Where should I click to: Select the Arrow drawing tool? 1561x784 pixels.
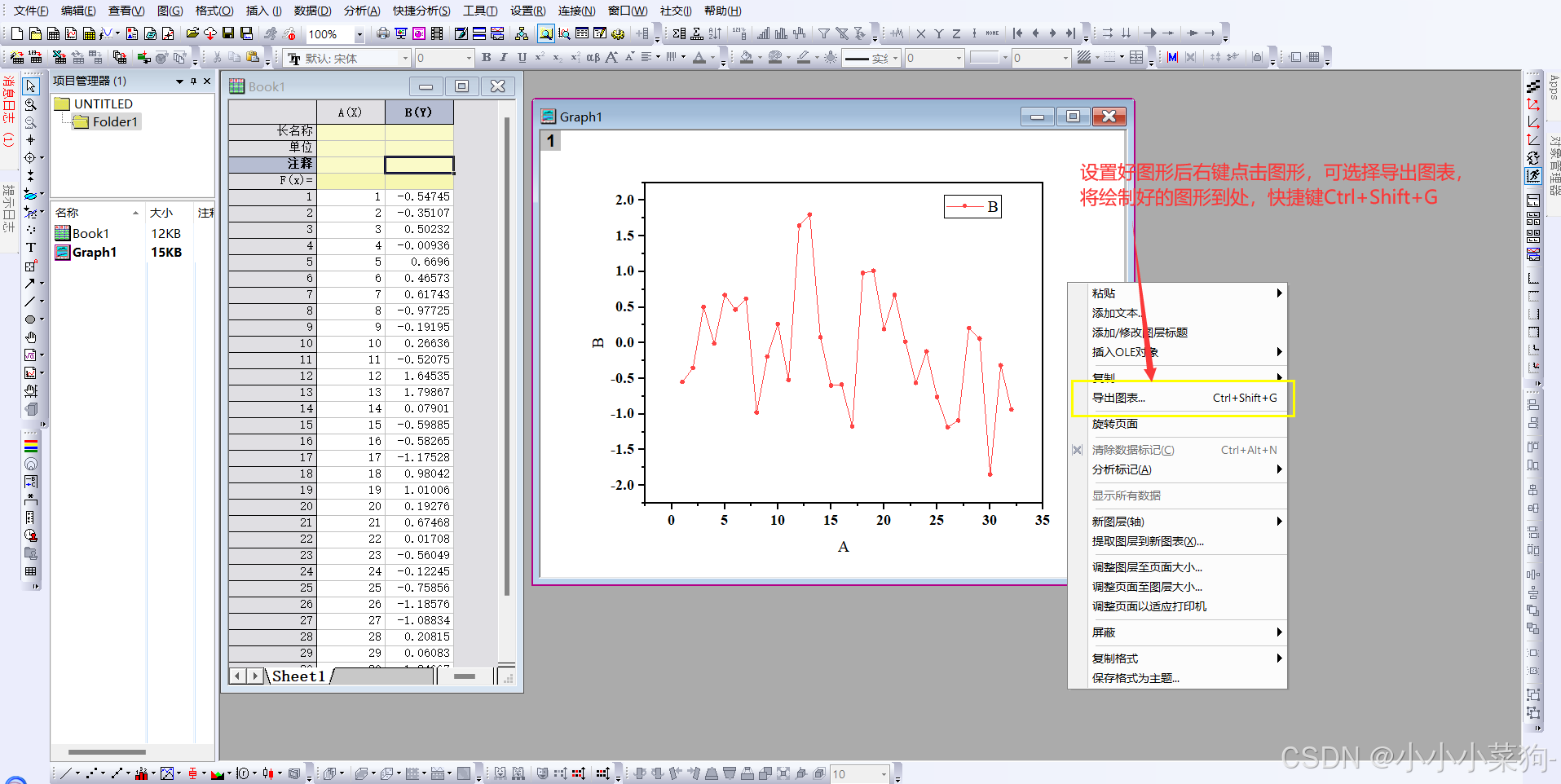30,284
